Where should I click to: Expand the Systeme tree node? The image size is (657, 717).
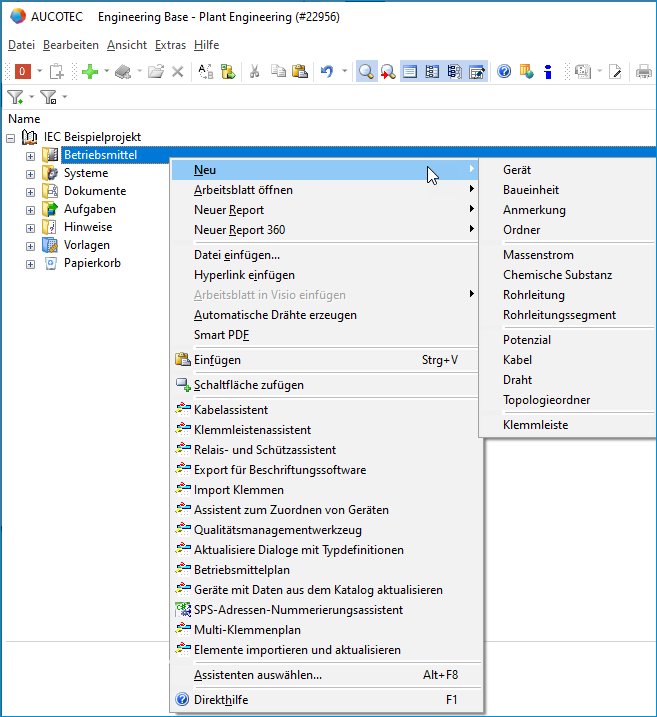pos(30,174)
